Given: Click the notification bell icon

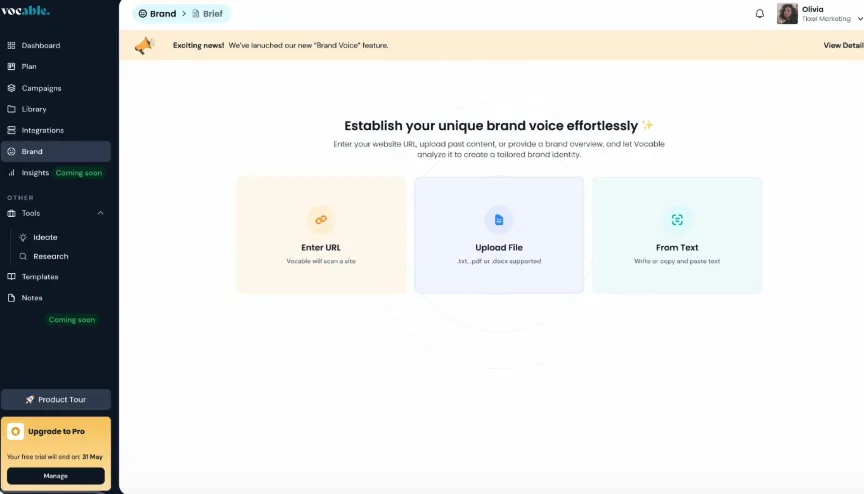Looking at the screenshot, I should (x=759, y=14).
